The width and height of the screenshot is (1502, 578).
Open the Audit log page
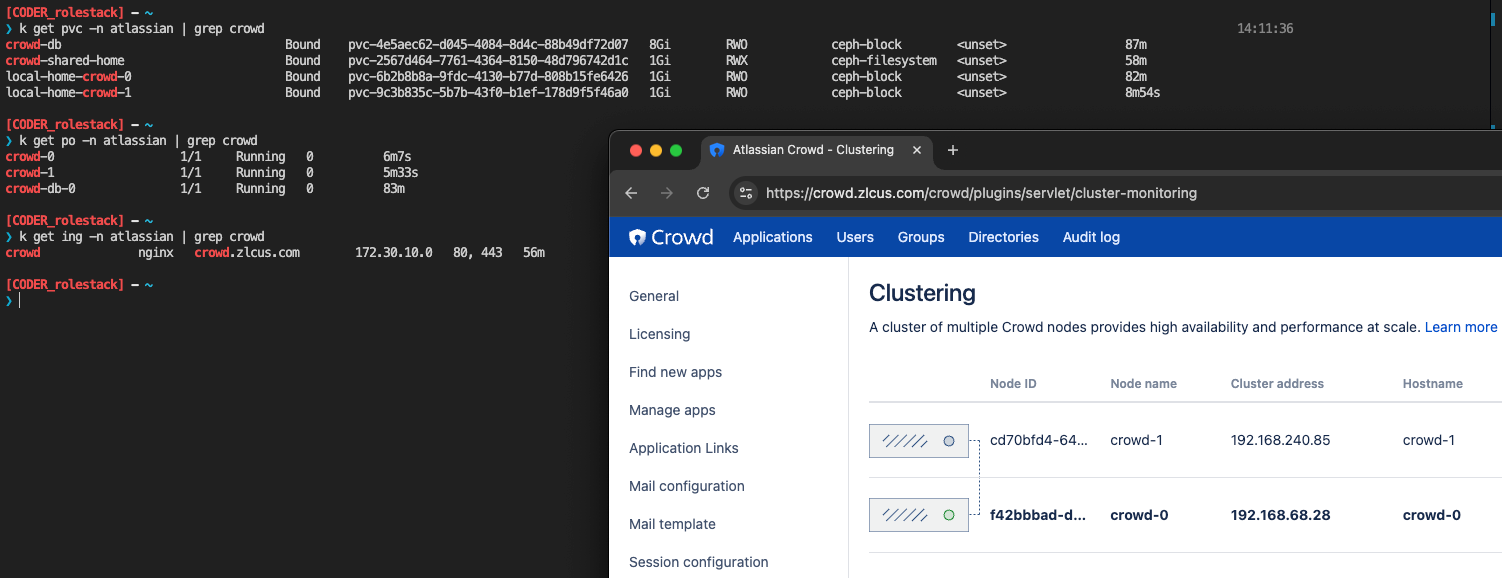(1091, 237)
